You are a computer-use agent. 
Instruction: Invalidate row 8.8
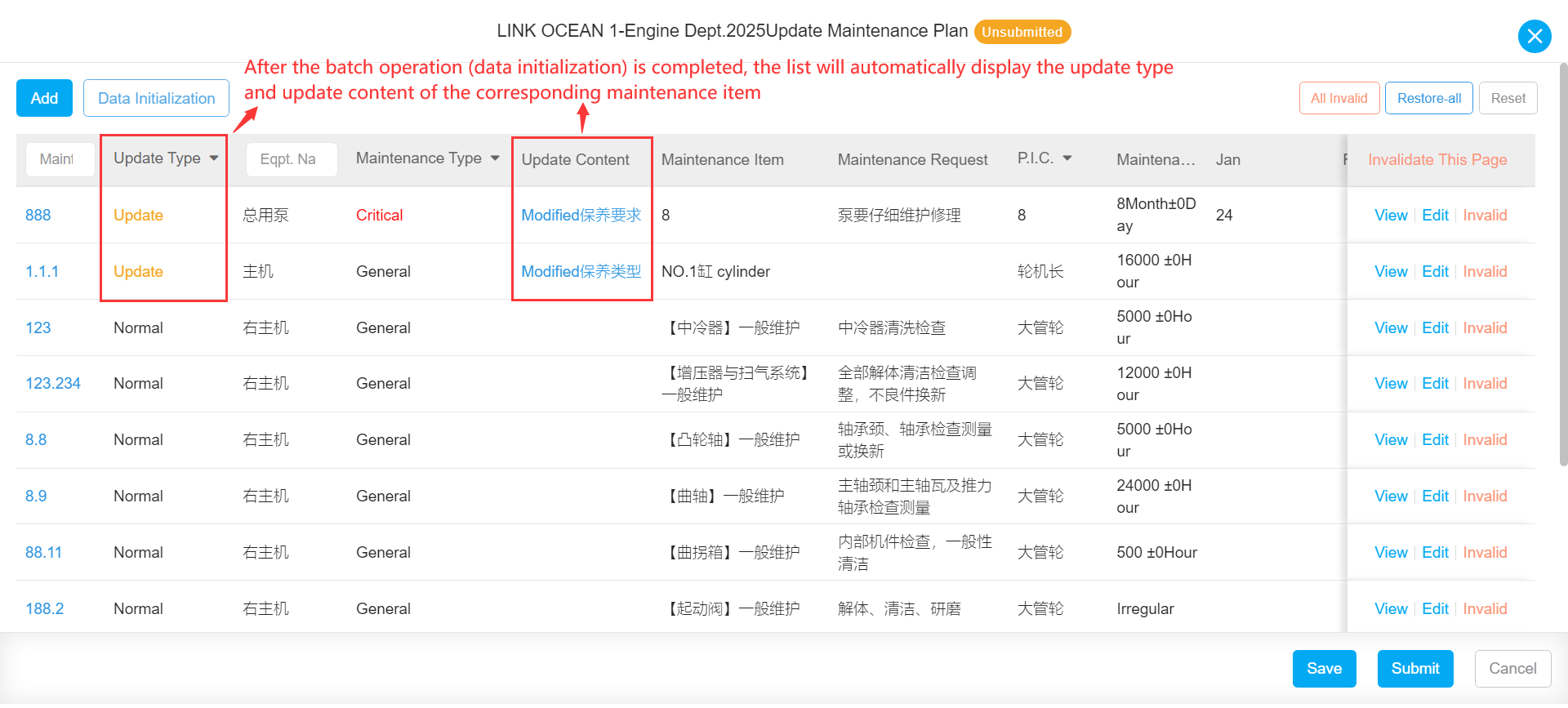coord(1485,440)
